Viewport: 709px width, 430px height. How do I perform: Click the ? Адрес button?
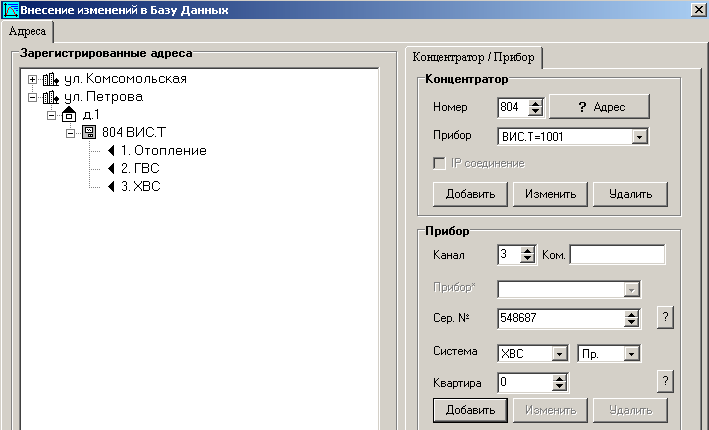point(600,107)
